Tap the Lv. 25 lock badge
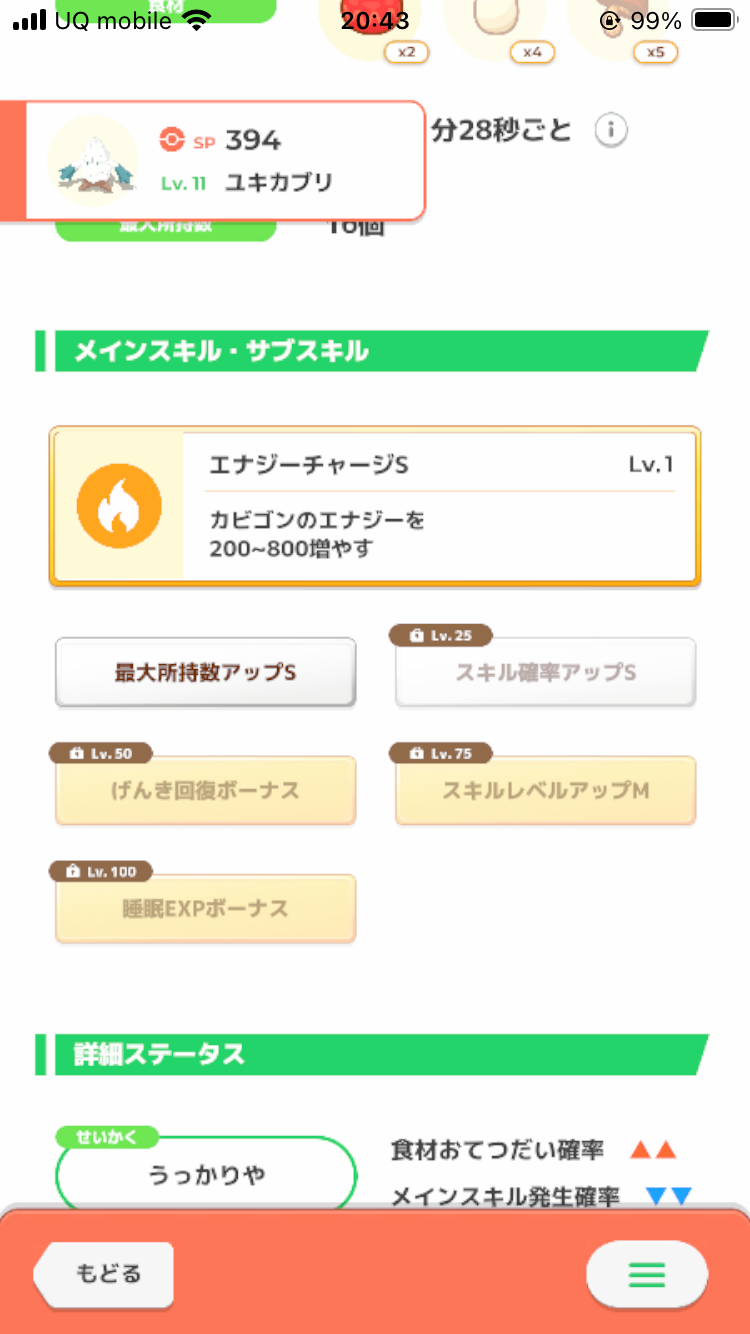Screen dimensions: 750x1334 (x=441, y=635)
